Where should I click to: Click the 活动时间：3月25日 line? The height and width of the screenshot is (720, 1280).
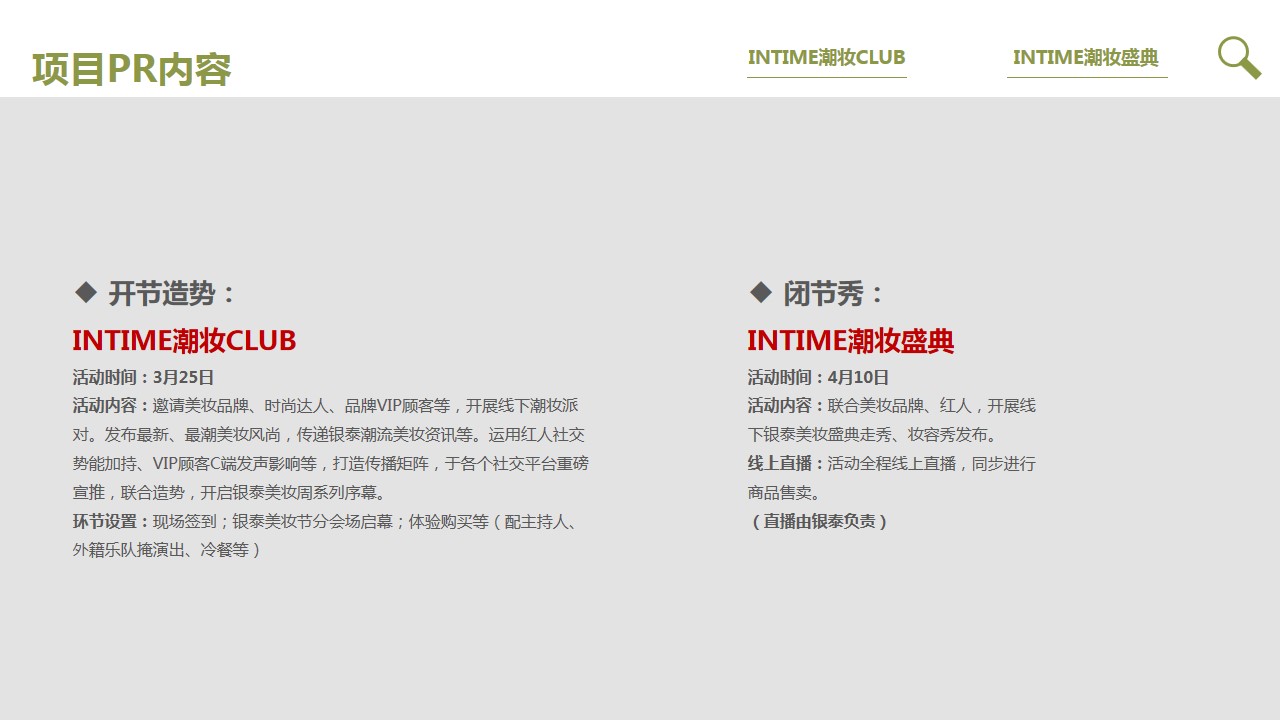click(x=143, y=377)
